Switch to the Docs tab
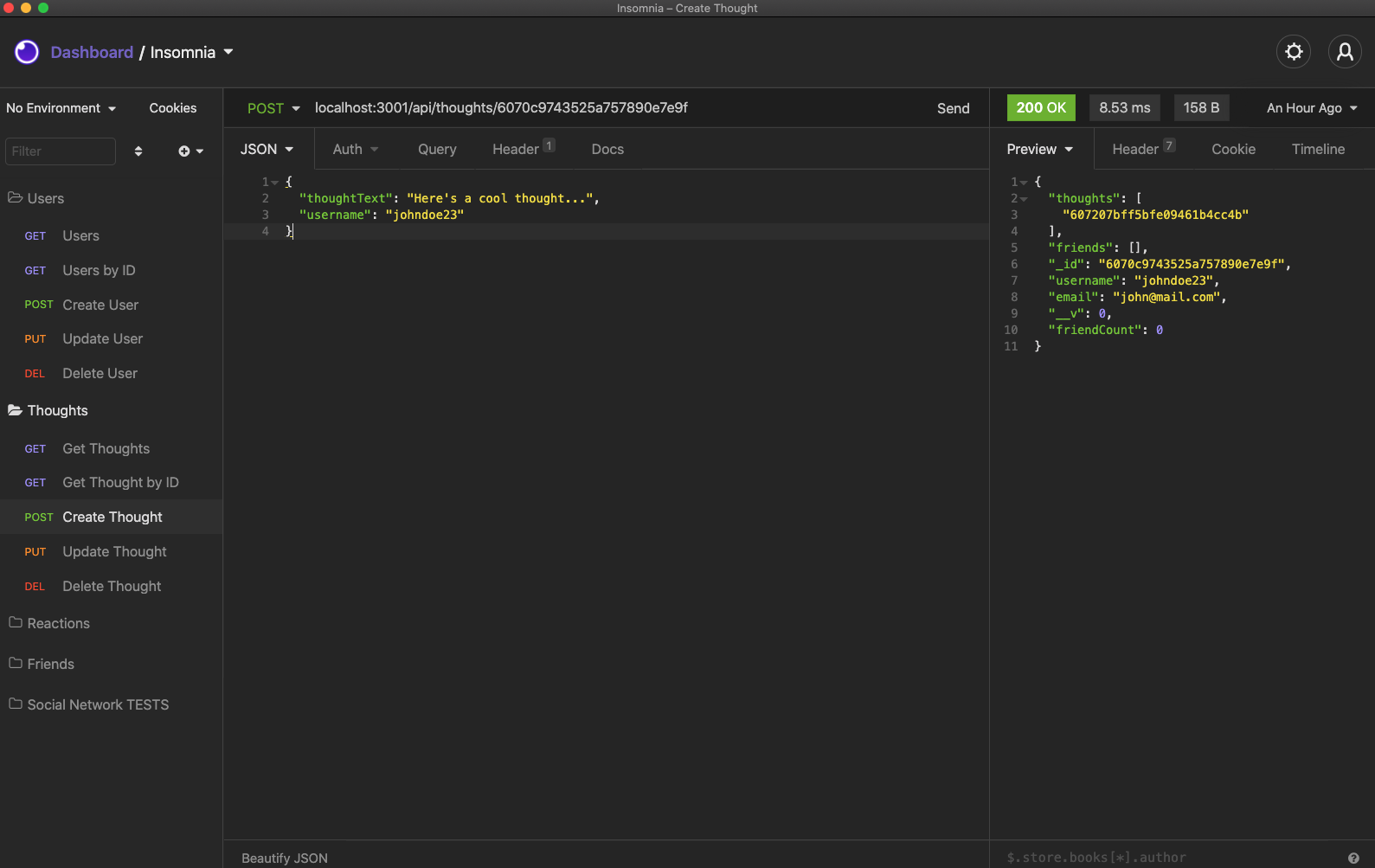The height and width of the screenshot is (868, 1375). click(607, 149)
